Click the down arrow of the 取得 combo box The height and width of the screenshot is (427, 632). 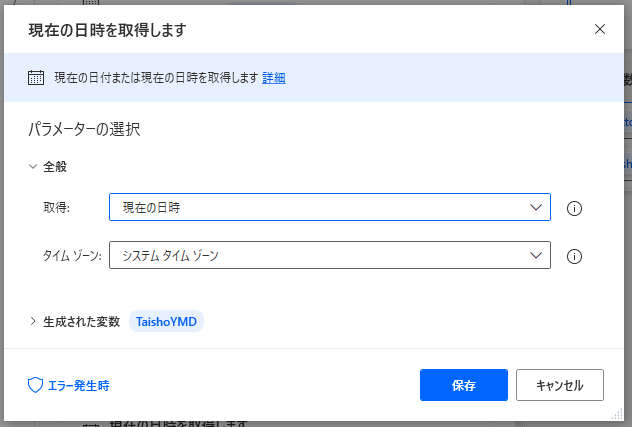[533, 208]
